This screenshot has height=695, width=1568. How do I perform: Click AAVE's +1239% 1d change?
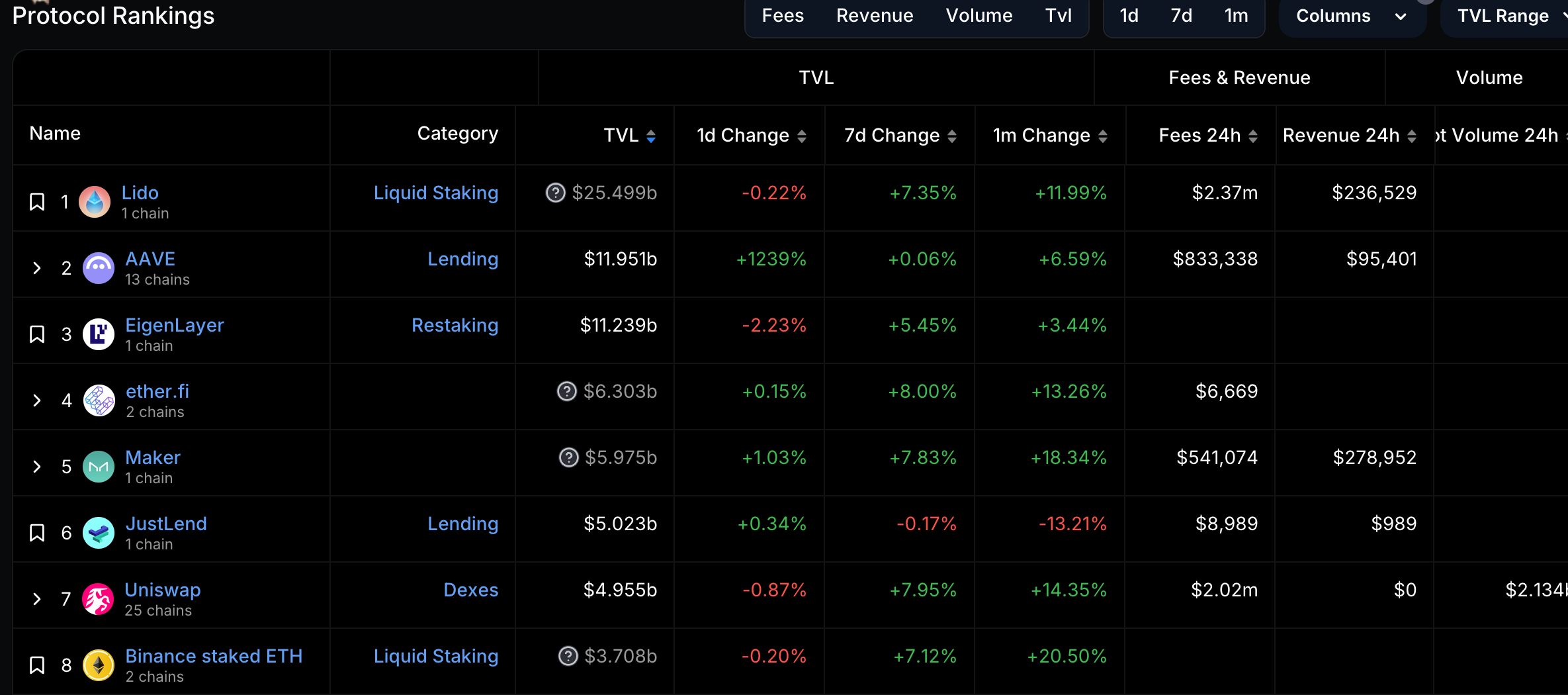coord(771,259)
